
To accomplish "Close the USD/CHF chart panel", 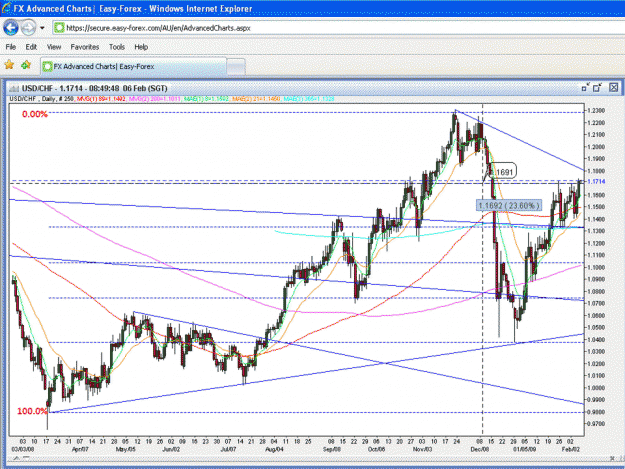I will pos(613,88).
